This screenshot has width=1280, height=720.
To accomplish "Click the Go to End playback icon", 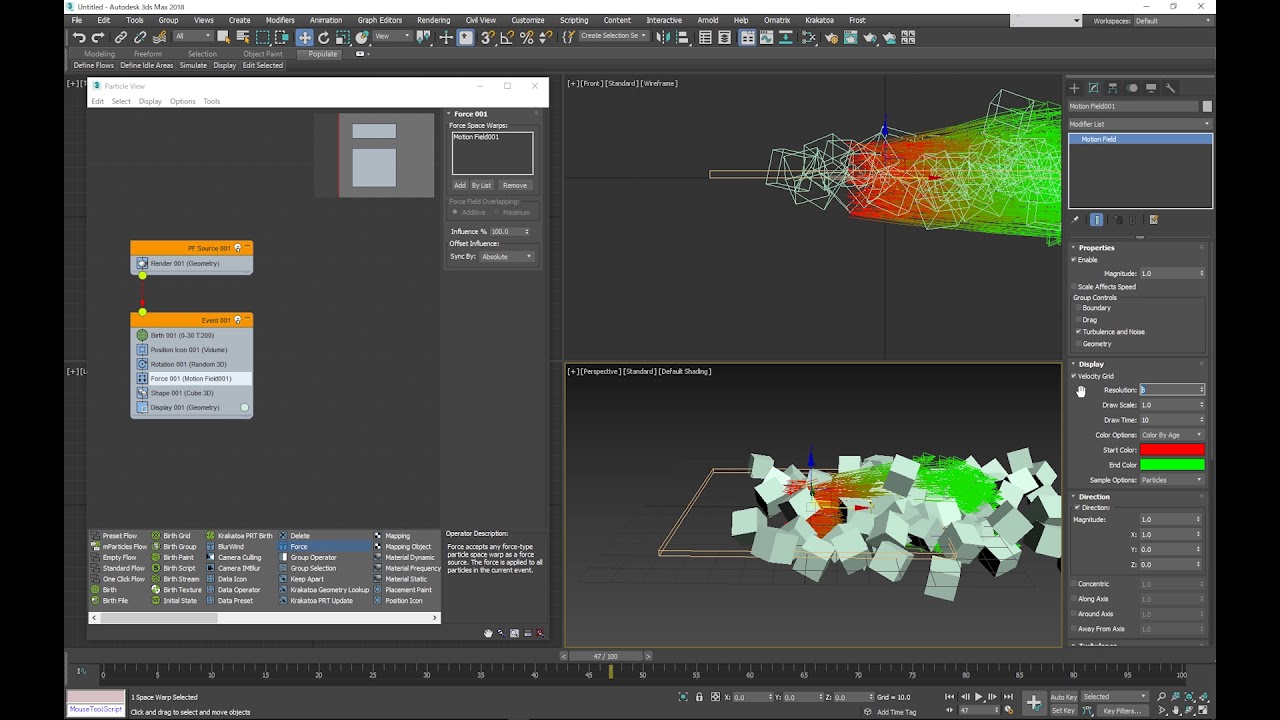I will (x=1008, y=697).
